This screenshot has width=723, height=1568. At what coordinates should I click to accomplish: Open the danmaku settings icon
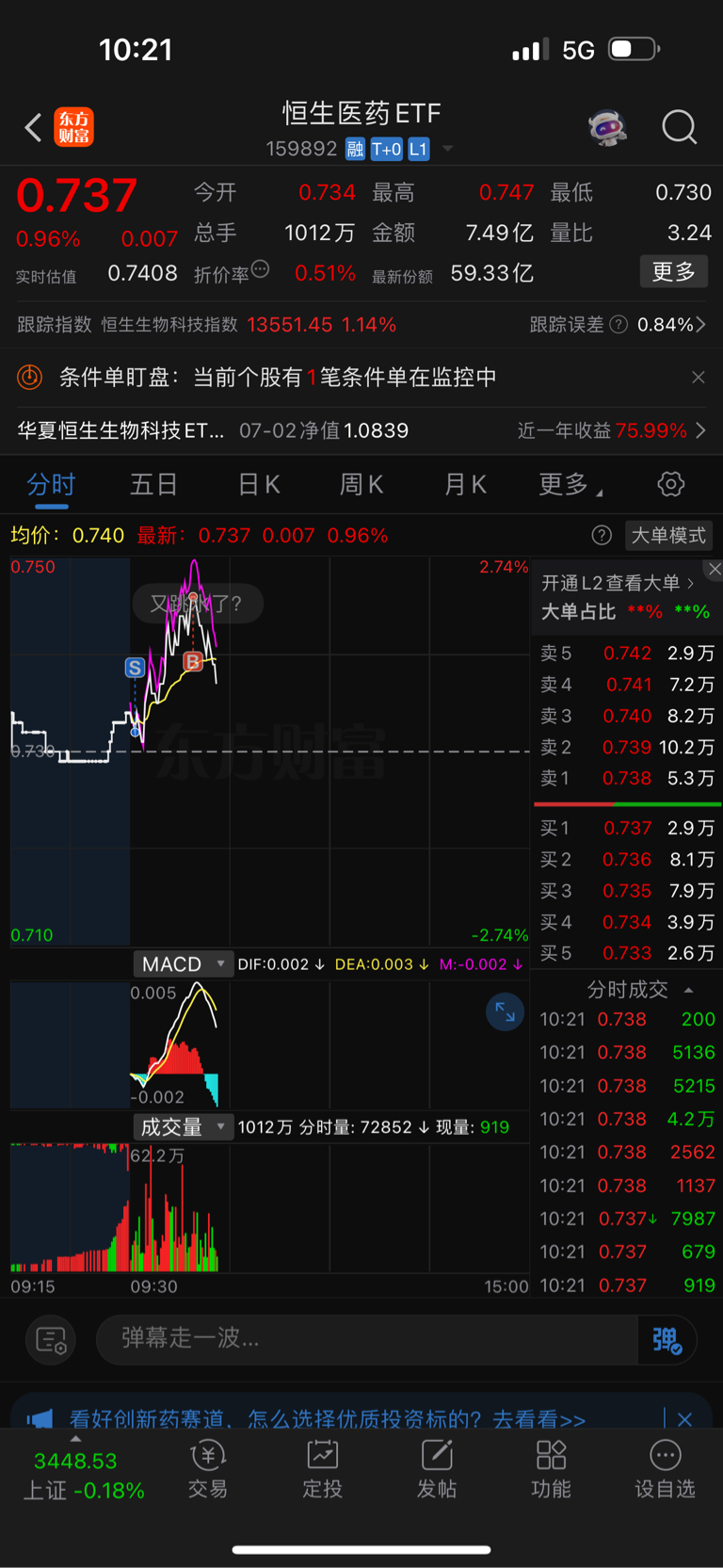[x=51, y=1340]
